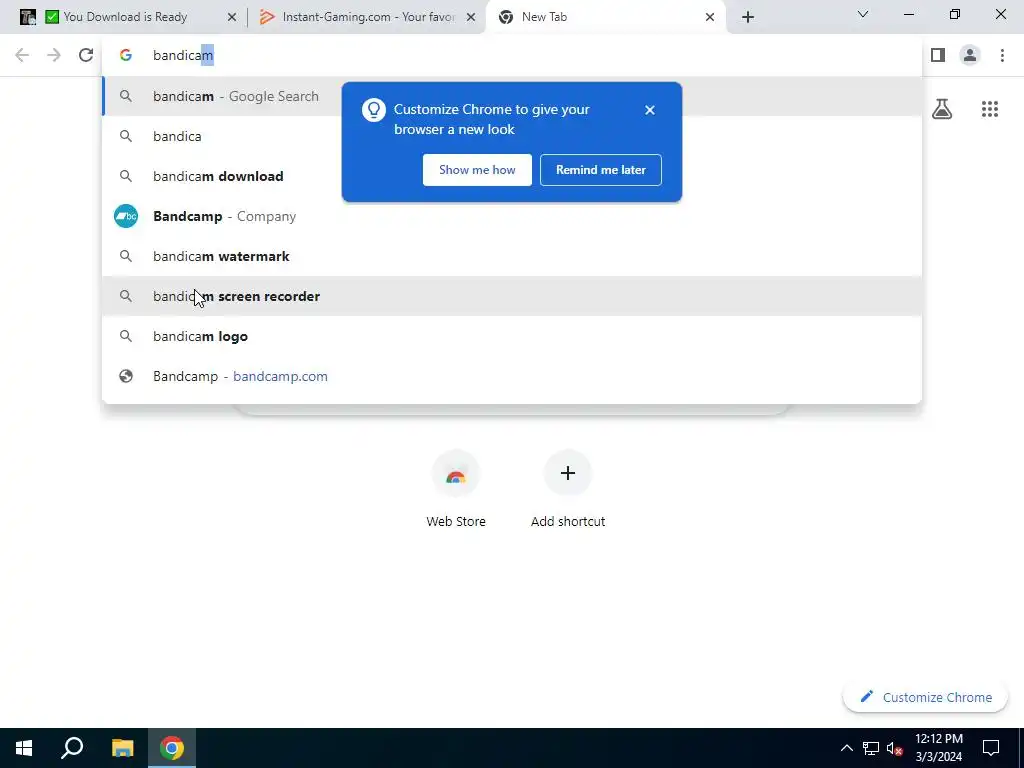The width and height of the screenshot is (1024, 768).
Task: Click the Chrome icon in the taskbar
Action: tap(172, 748)
